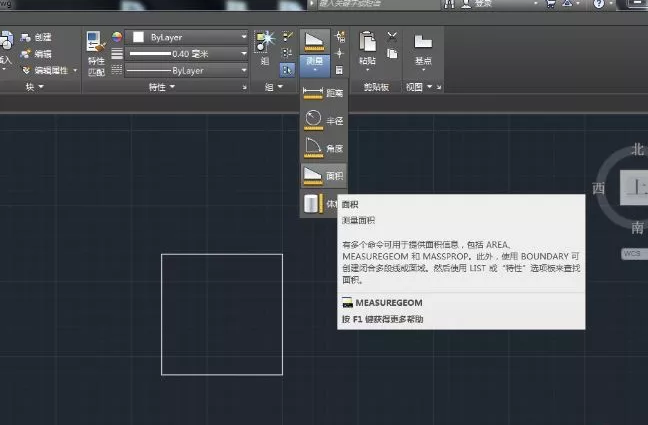Screen dimensions: 648x425
Task: Open the ByLayer linetype dropdown
Action: (244, 70)
